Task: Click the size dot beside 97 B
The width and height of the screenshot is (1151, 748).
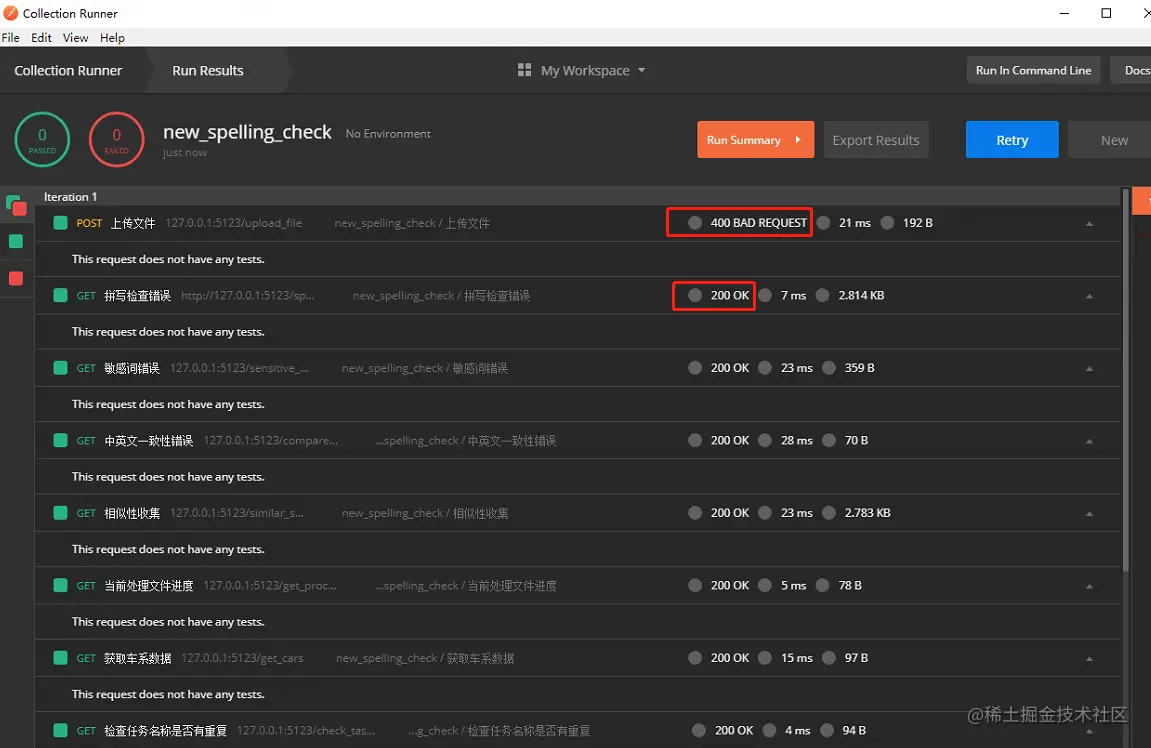Action: [x=829, y=658]
